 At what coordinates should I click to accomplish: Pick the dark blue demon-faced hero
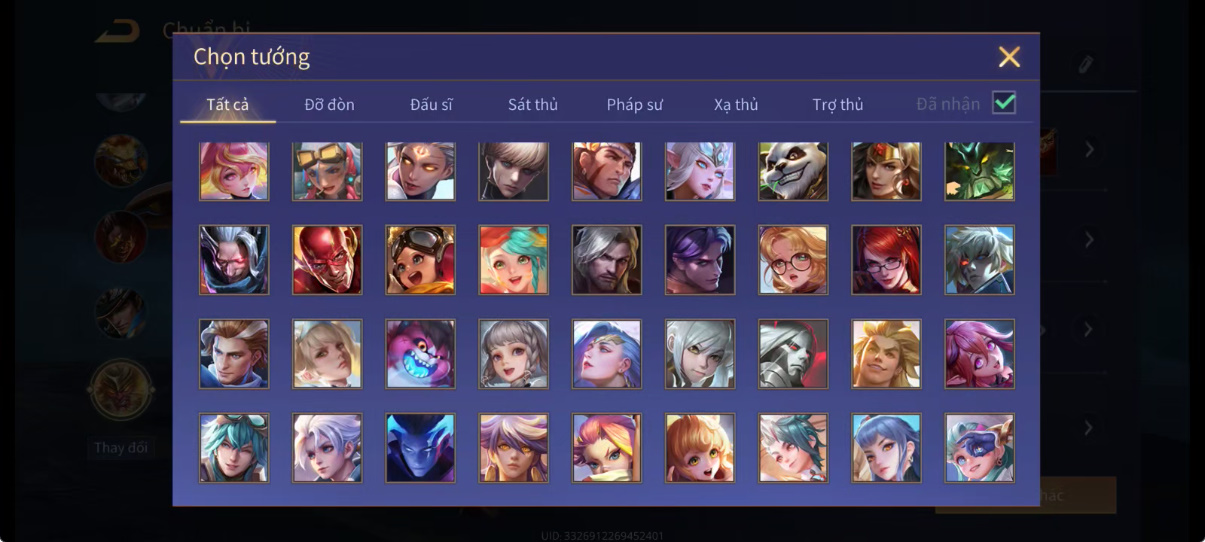pos(420,448)
